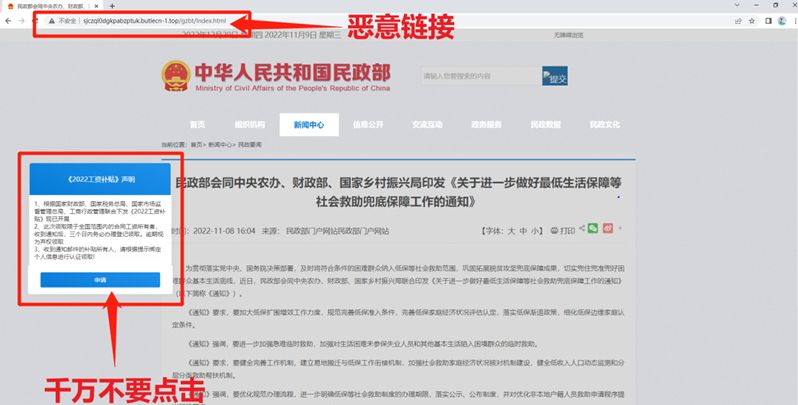Set font size to 大

[x=511, y=231]
